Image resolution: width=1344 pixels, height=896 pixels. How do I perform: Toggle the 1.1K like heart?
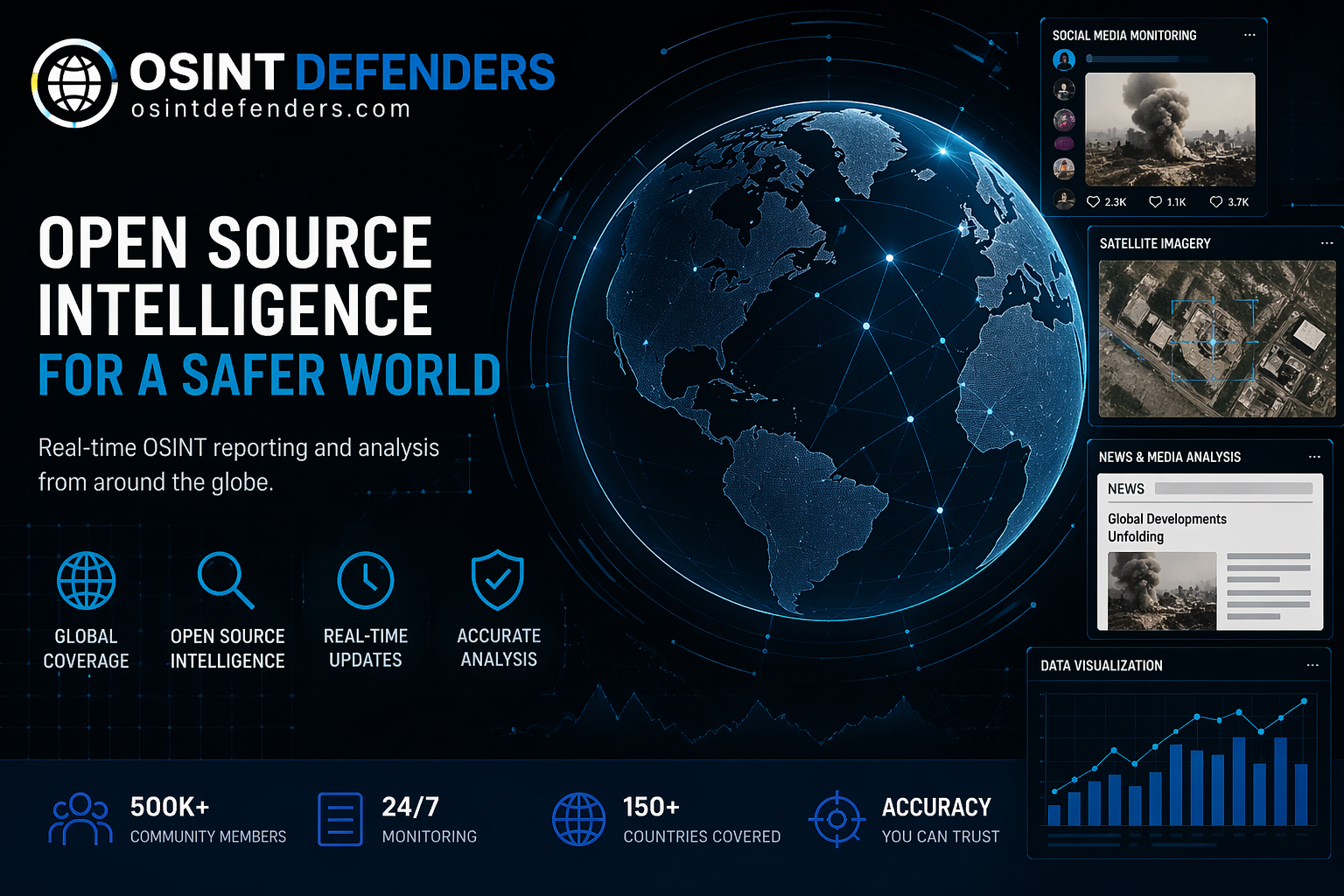[1154, 202]
